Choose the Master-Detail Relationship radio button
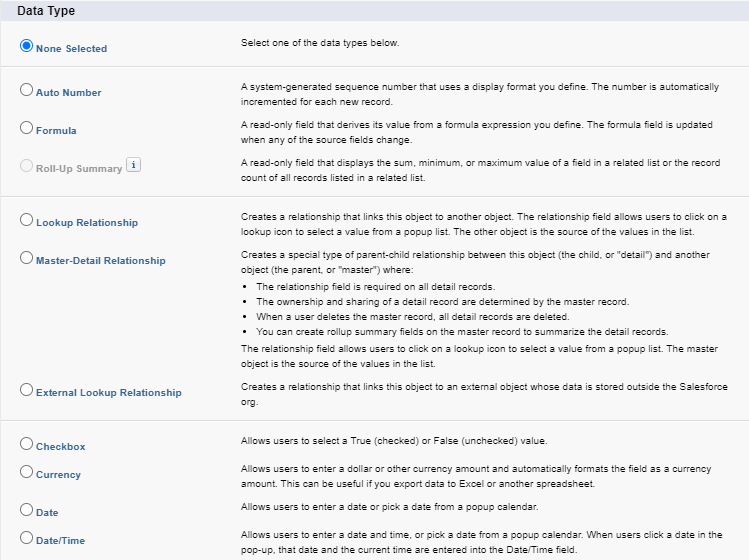The height and width of the screenshot is (560, 749). (26, 258)
